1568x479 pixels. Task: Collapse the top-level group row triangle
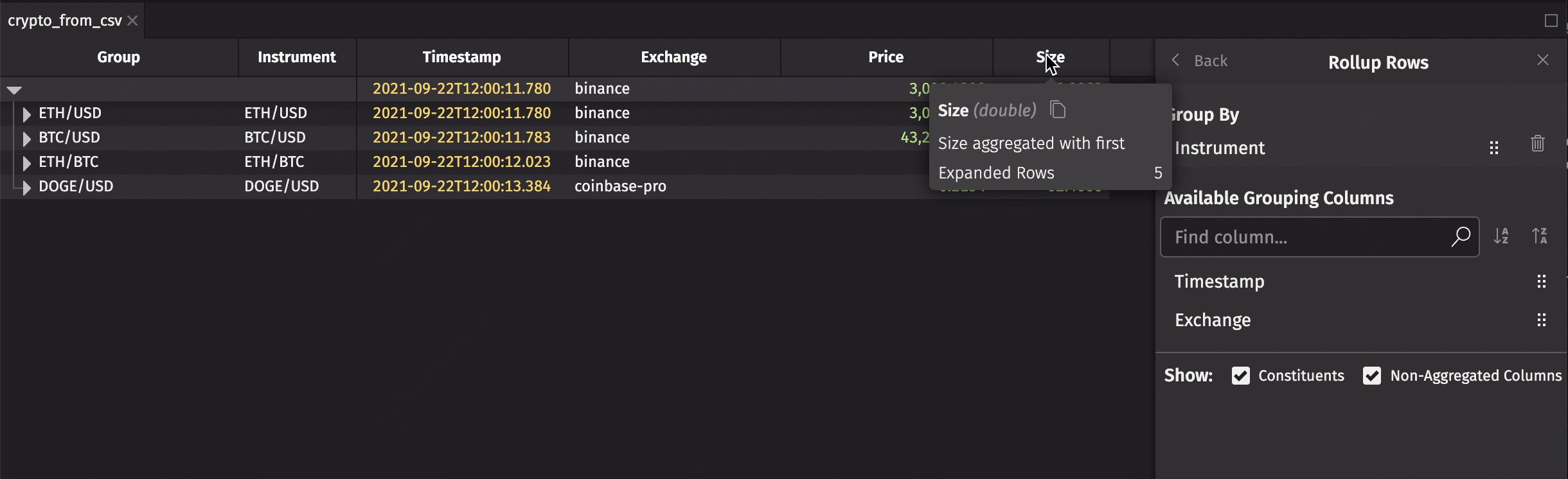tap(13, 89)
